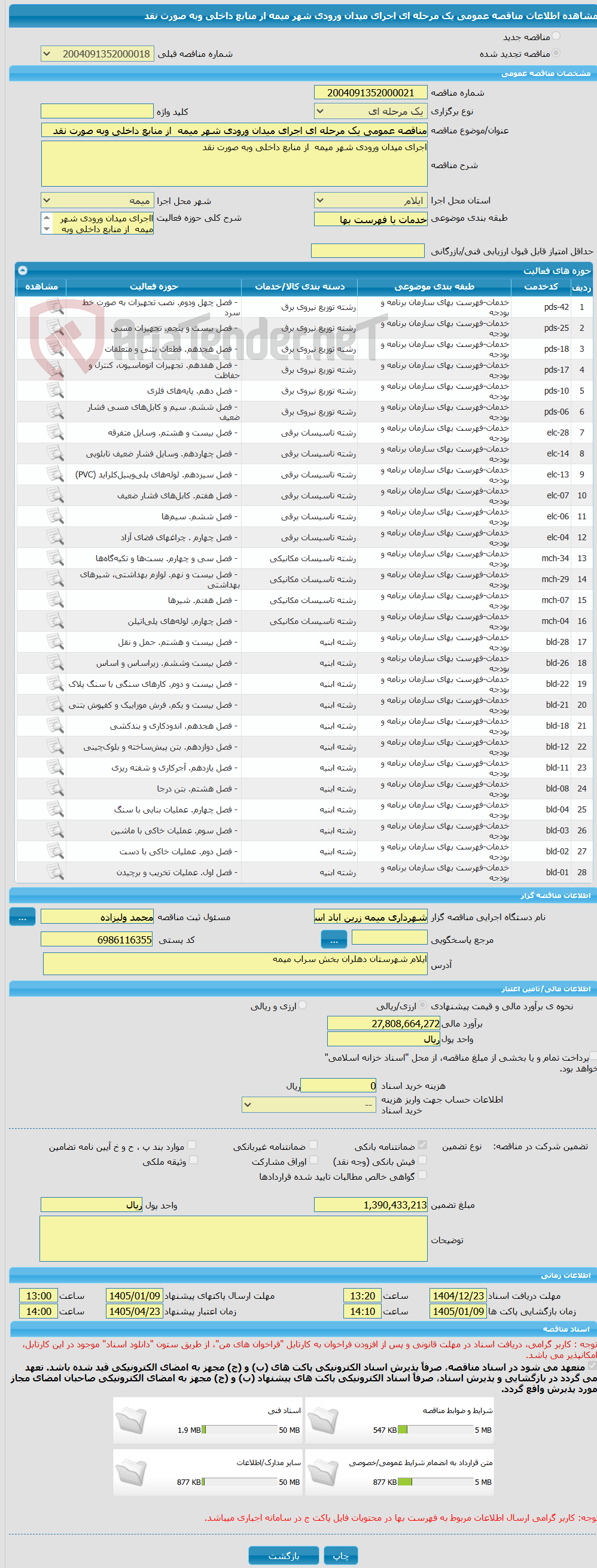
Task: Open the اطلاعات حساب جهت واریز dropdown
Action: coord(308,1104)
